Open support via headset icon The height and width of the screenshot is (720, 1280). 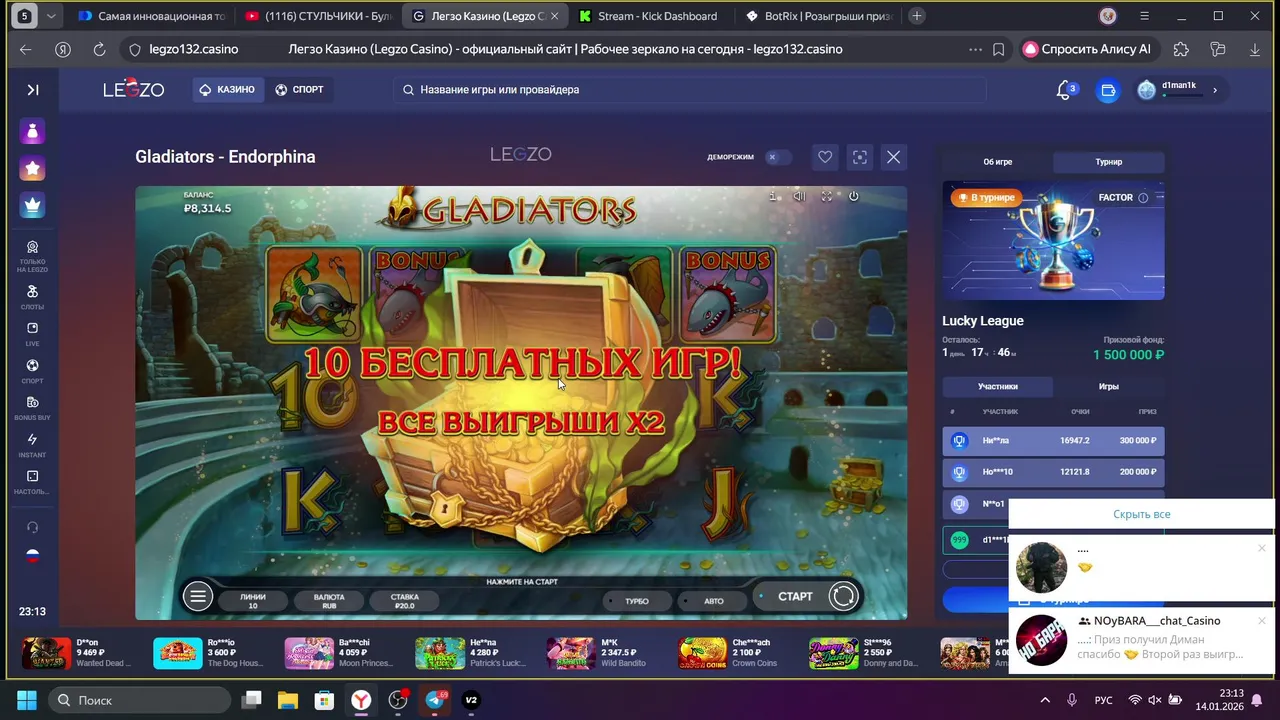point(32,527)
